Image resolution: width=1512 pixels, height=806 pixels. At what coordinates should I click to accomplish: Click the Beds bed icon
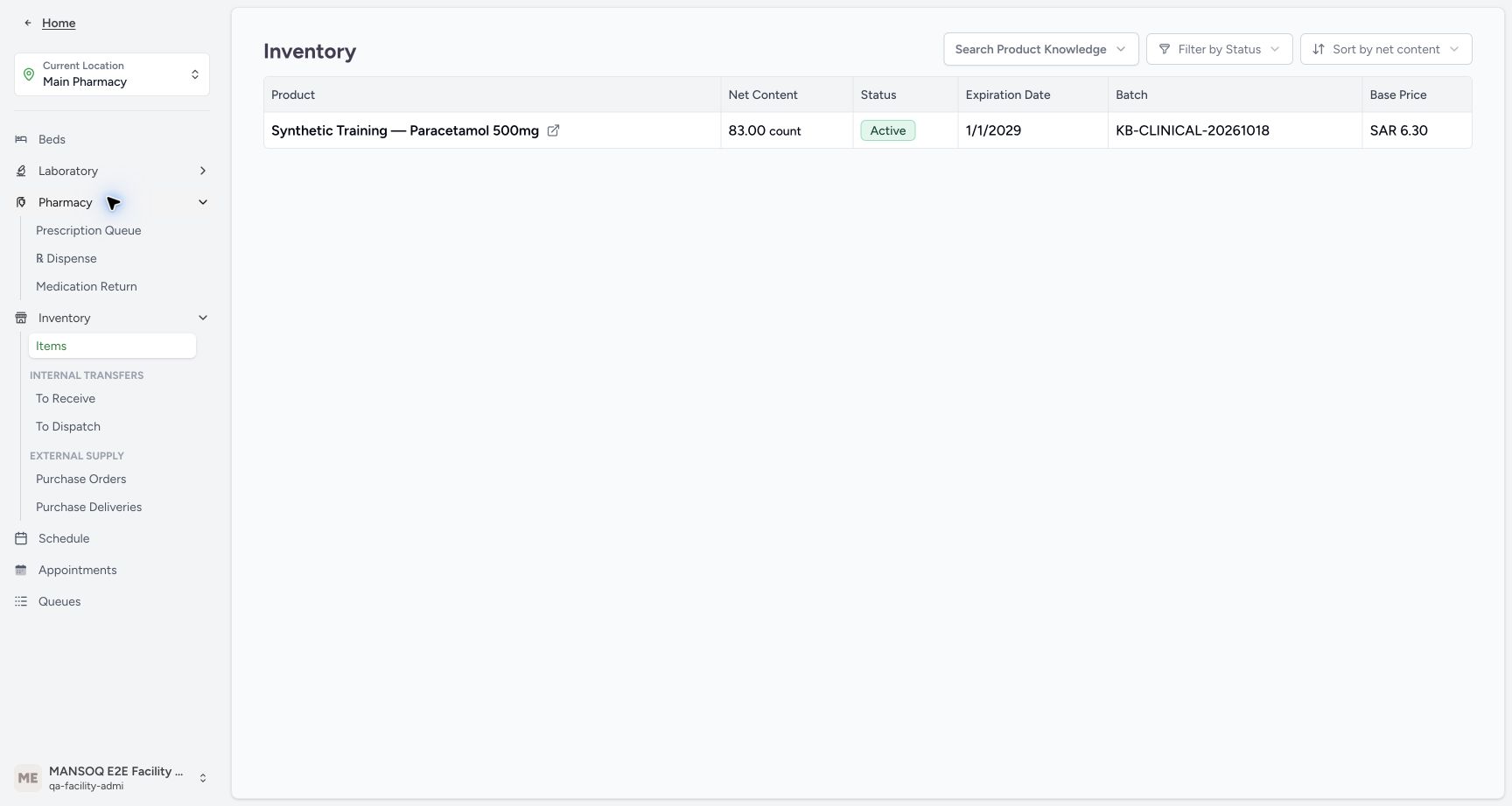point(21,139)
